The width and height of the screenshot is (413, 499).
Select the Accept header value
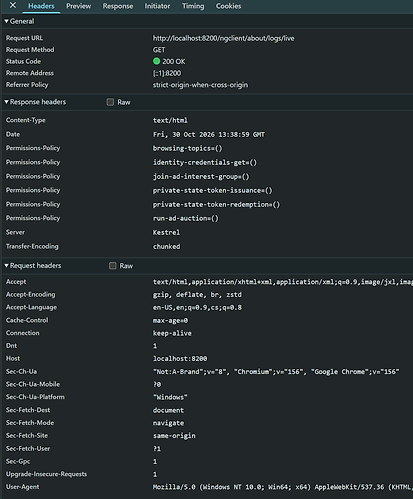tap(282, 282)
